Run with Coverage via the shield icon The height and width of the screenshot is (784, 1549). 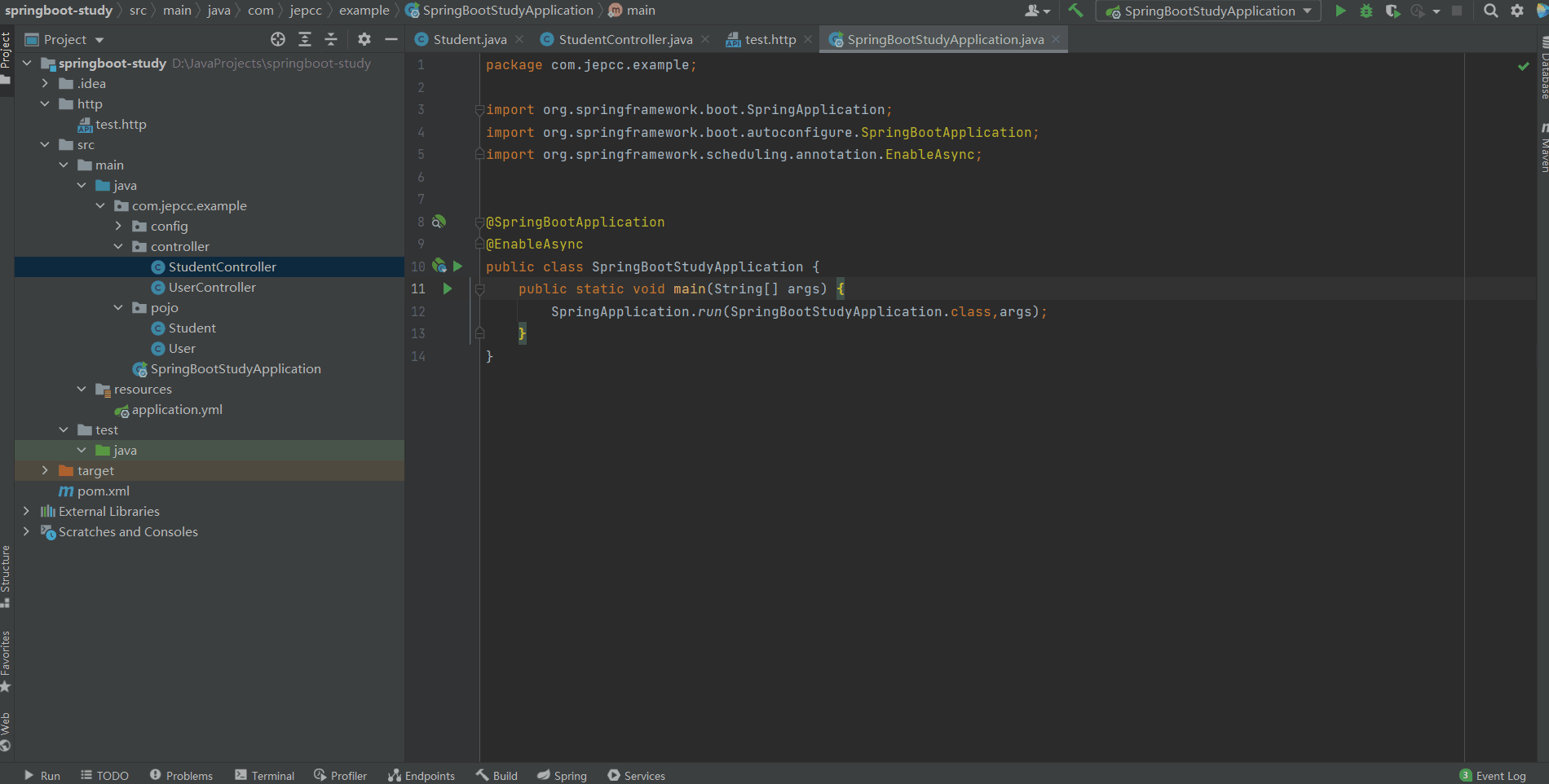click(1392, 11)
